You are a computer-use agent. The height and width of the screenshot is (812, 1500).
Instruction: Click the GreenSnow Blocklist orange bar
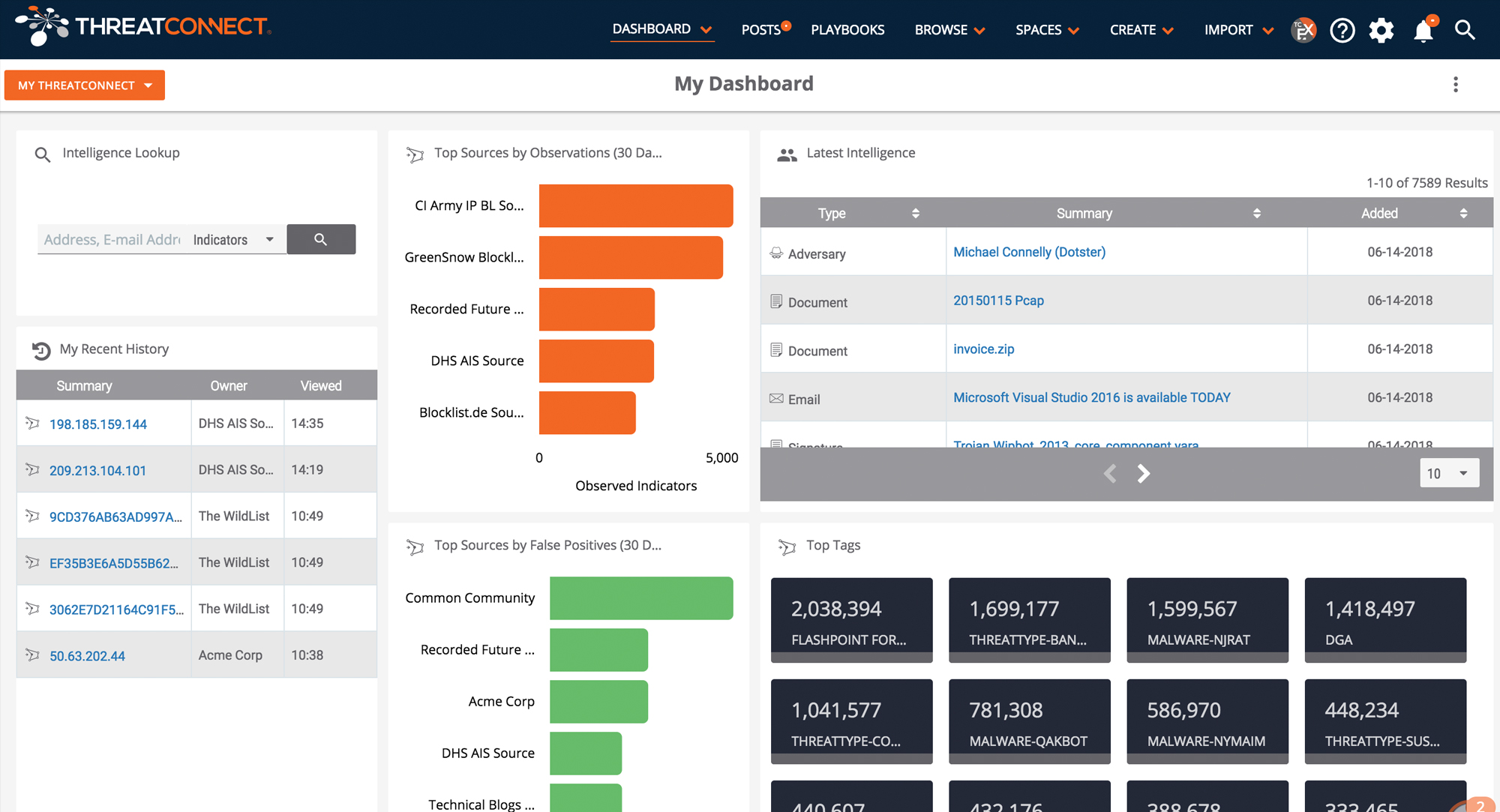point(631,257)
